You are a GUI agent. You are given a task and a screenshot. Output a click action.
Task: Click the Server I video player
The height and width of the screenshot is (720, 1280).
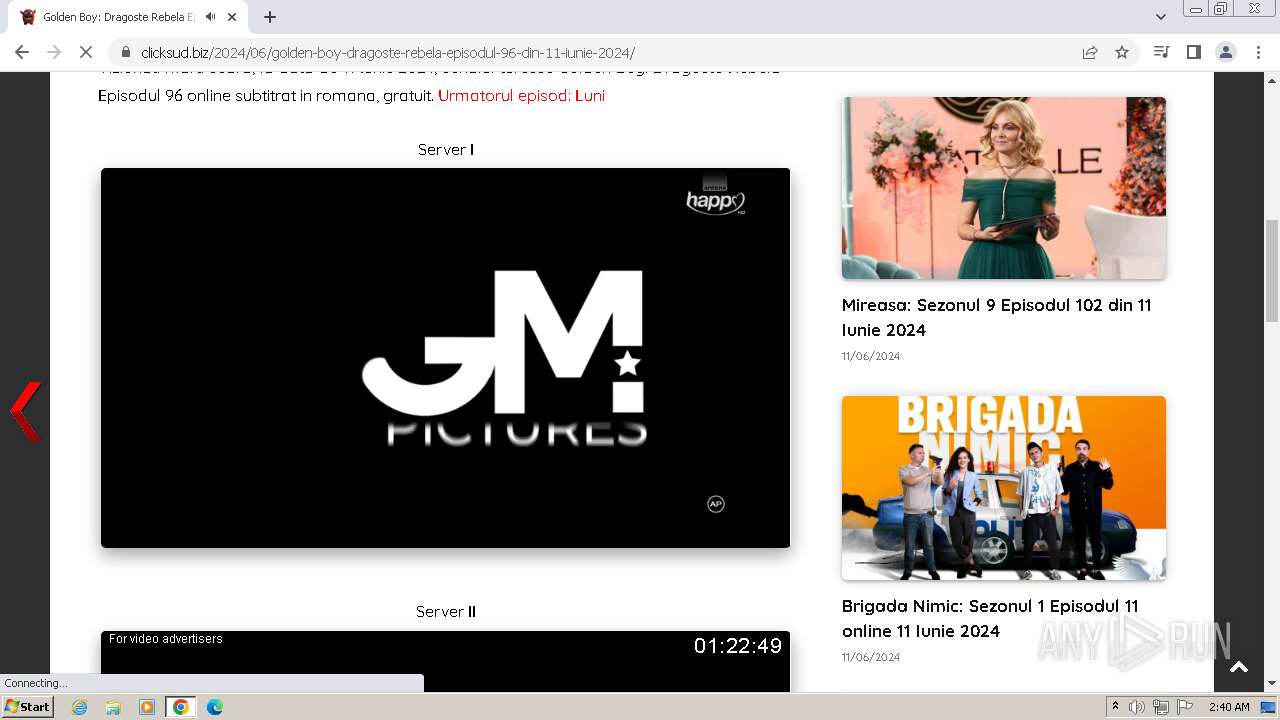(x=445, y=358)
